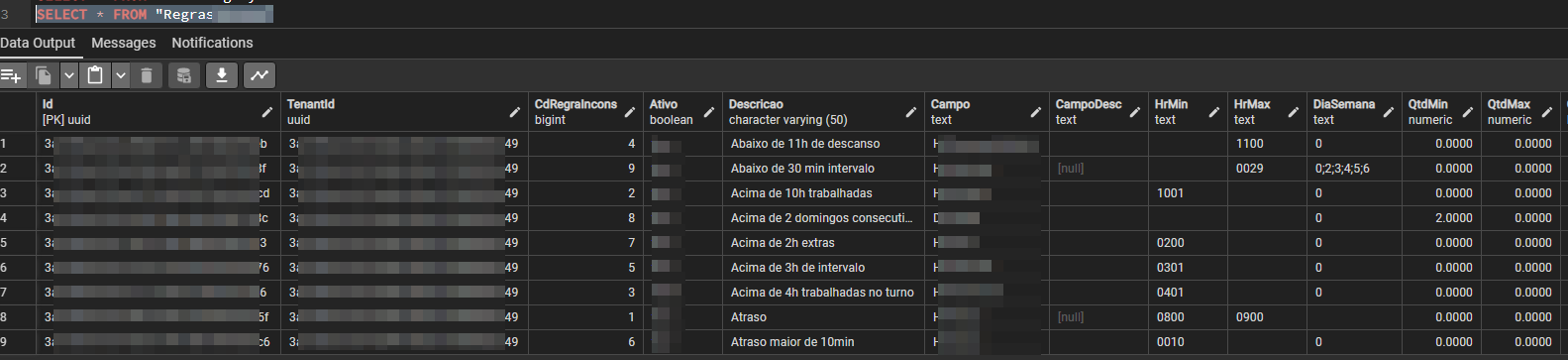
Task: Click CampoDesc '[null]' in 'Atraso' row
Action: point(1098,317)
